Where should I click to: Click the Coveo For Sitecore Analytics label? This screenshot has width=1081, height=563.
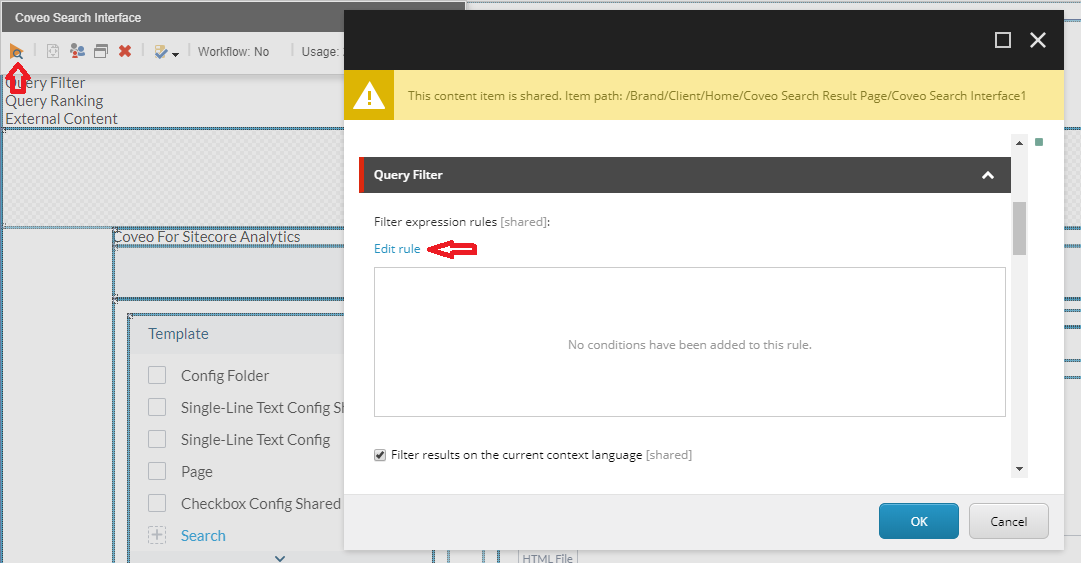click(x=207, y=236)
